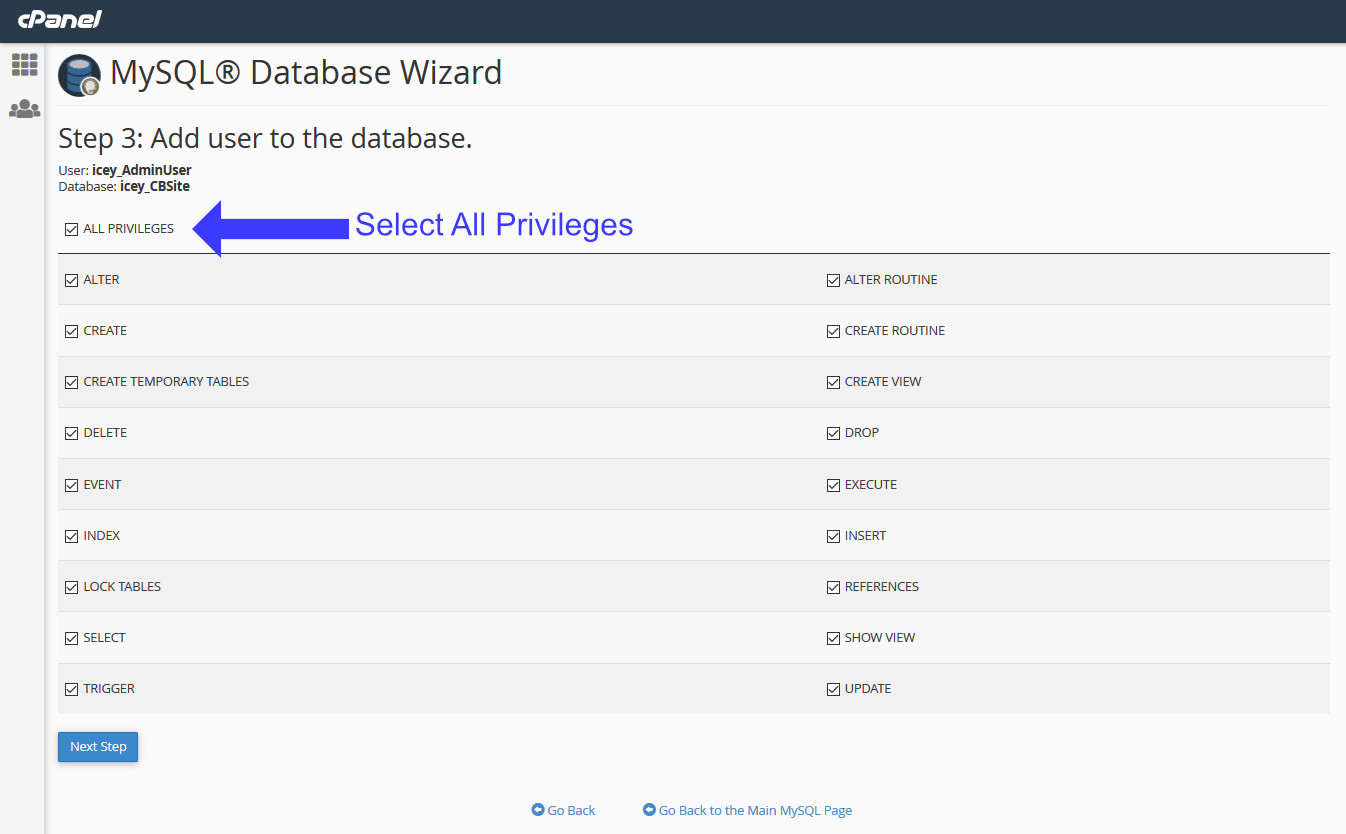1346x834 pixels.
Task: Uncheck the CREATE privilege
Action: click(71, 331)
